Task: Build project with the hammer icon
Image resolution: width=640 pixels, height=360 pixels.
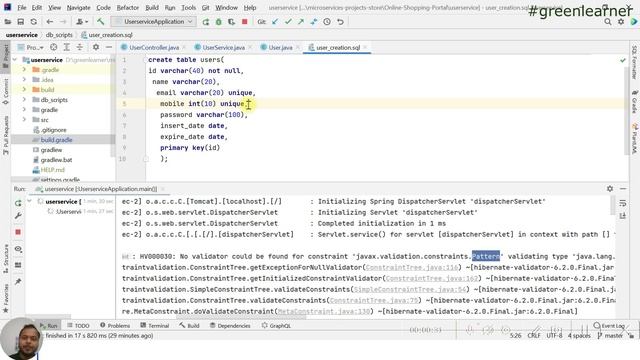Action: click(100, 22)
